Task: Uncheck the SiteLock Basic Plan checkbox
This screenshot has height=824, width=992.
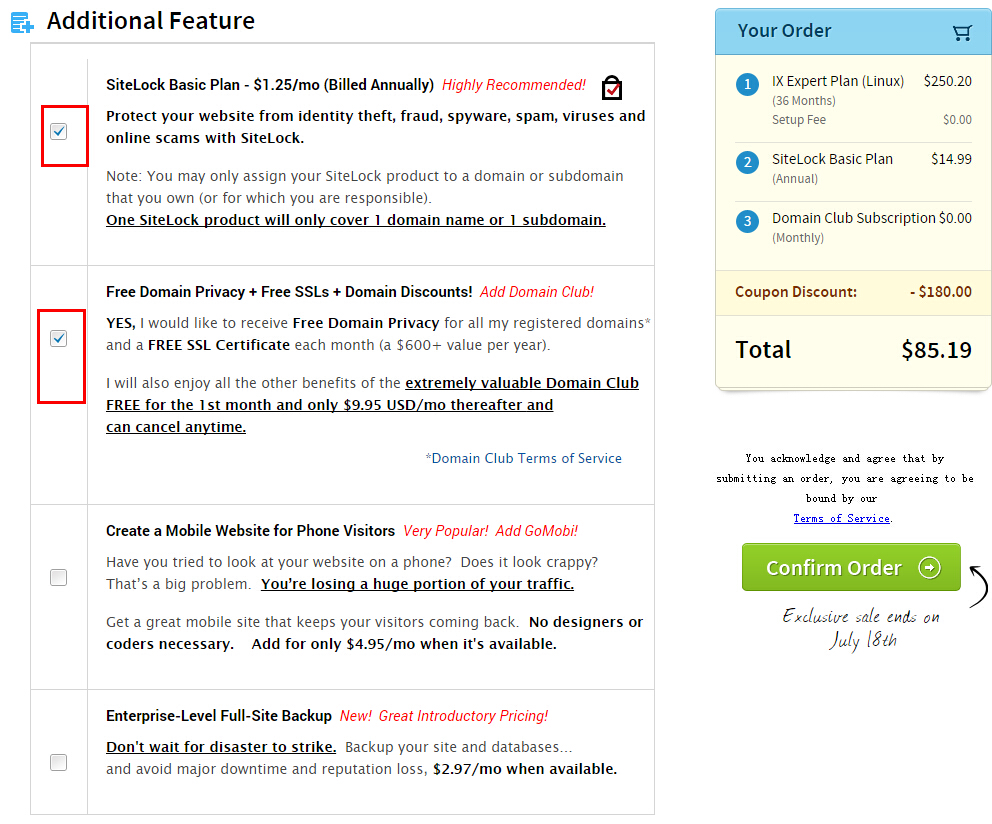Action: [x=58, y=132]
